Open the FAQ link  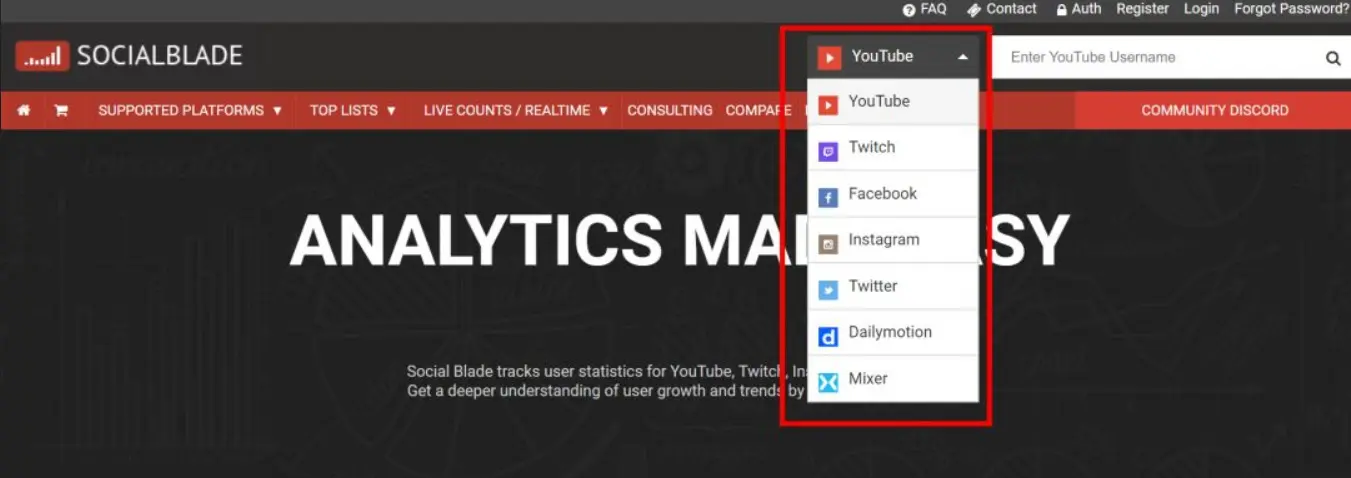coord(924,9)
